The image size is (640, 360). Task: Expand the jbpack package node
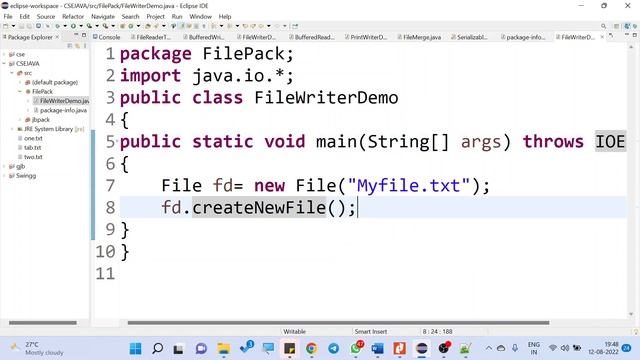coord(20,120)
